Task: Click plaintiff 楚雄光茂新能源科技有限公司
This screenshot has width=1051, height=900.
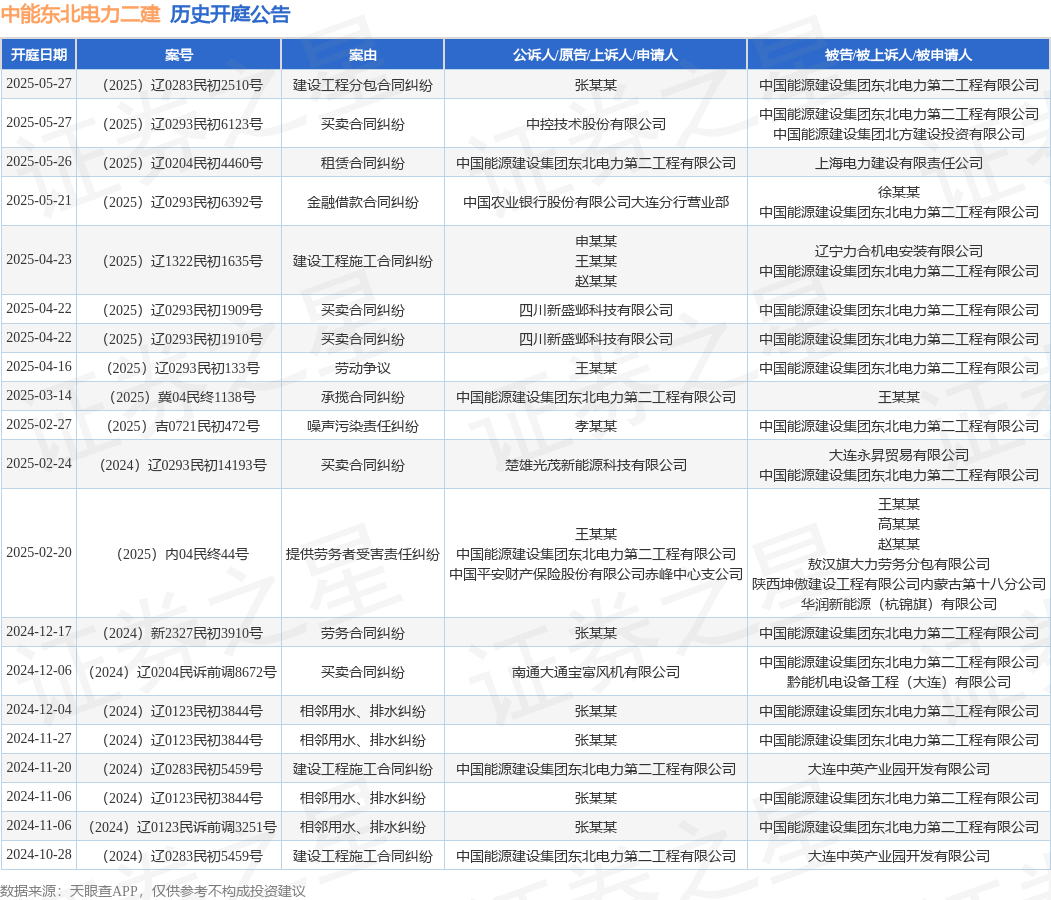Action: (596, 464)
